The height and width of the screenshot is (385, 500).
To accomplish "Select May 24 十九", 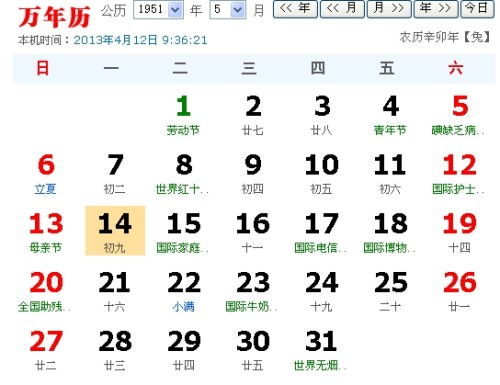I will coord(322,291).
